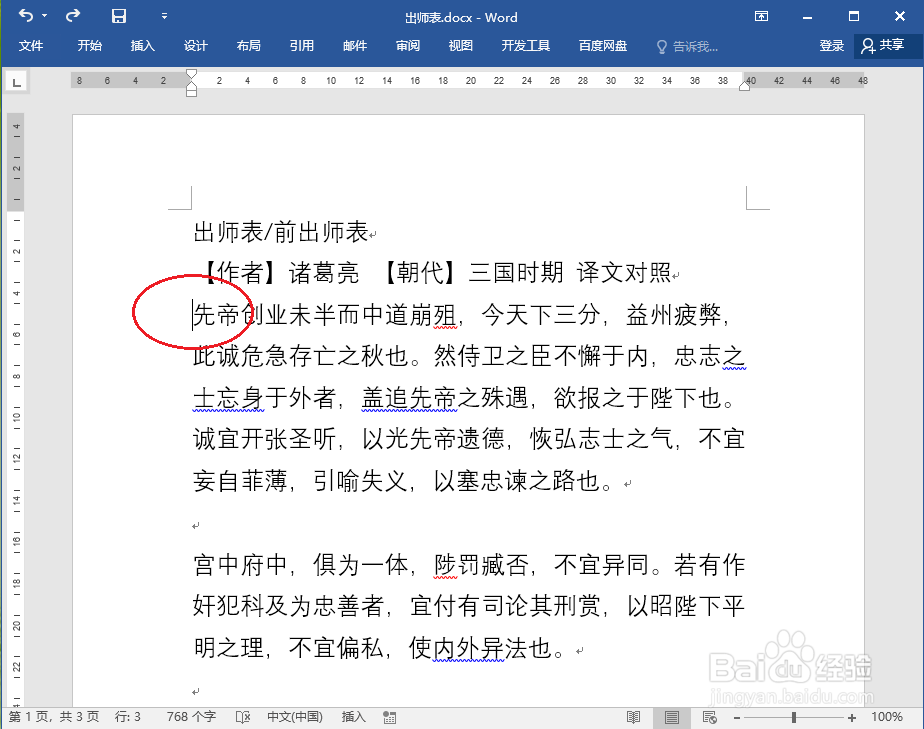Click the 告诉我 Tell Me search box
The width and height of the screenshot is (924, 729).
coord(690,45)
